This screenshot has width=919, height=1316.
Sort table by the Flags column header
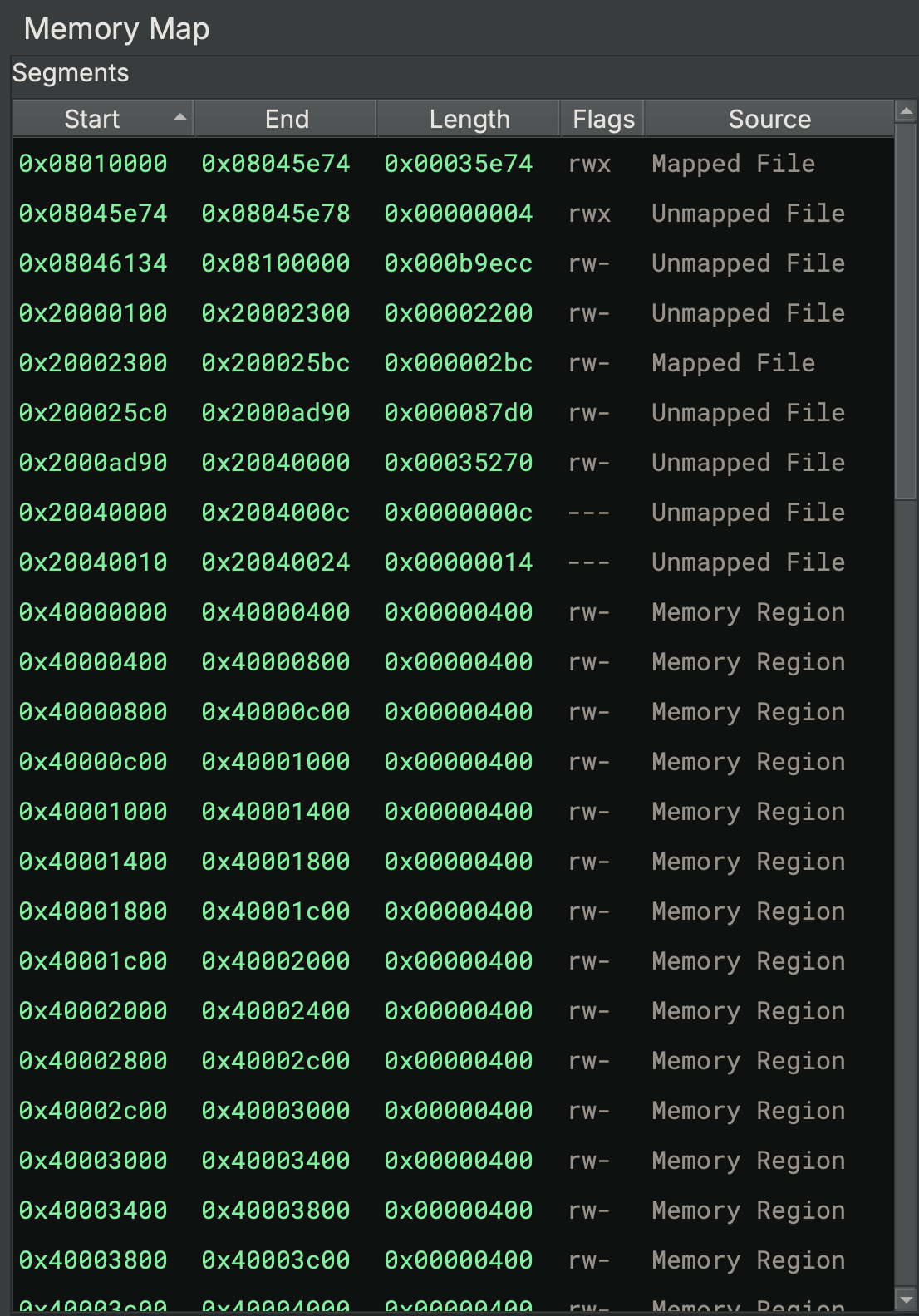pos(602,119)
